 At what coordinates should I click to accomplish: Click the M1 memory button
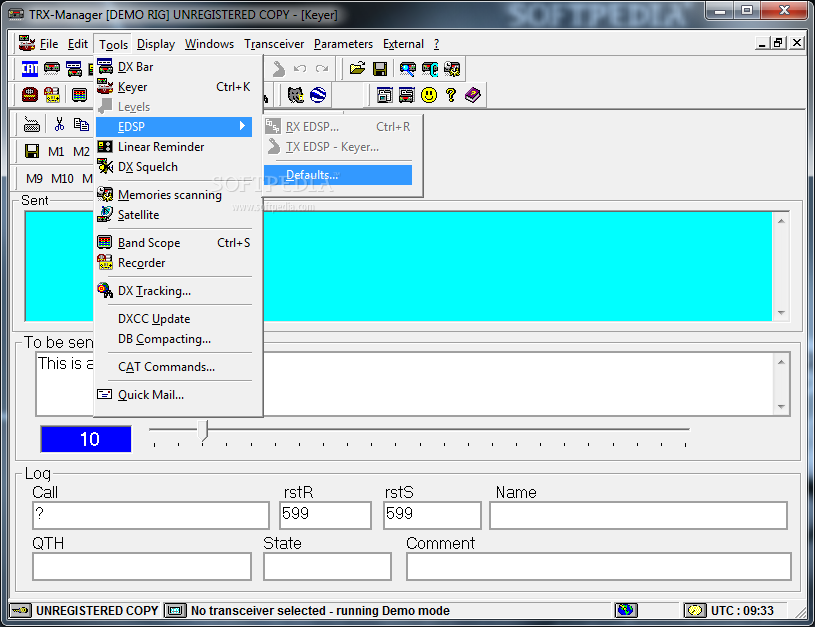56,152
